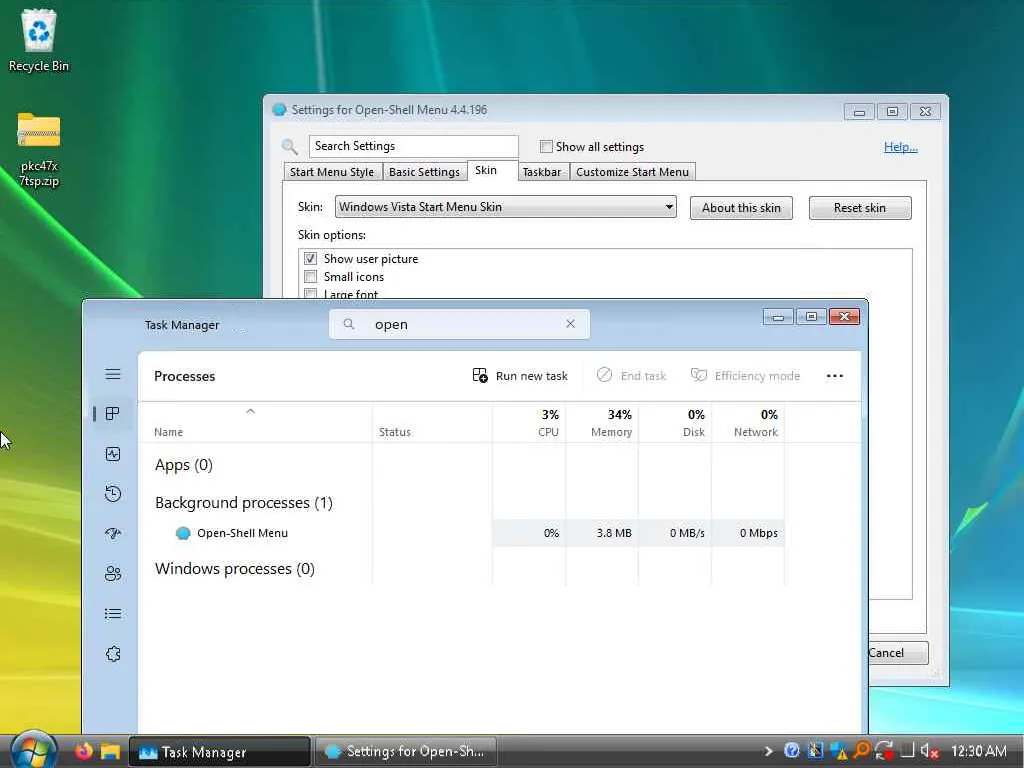The image size is (1024, 768).
Task: Open the three-dot more options menu
Action: pyautogui.click(x=835, y=376)
